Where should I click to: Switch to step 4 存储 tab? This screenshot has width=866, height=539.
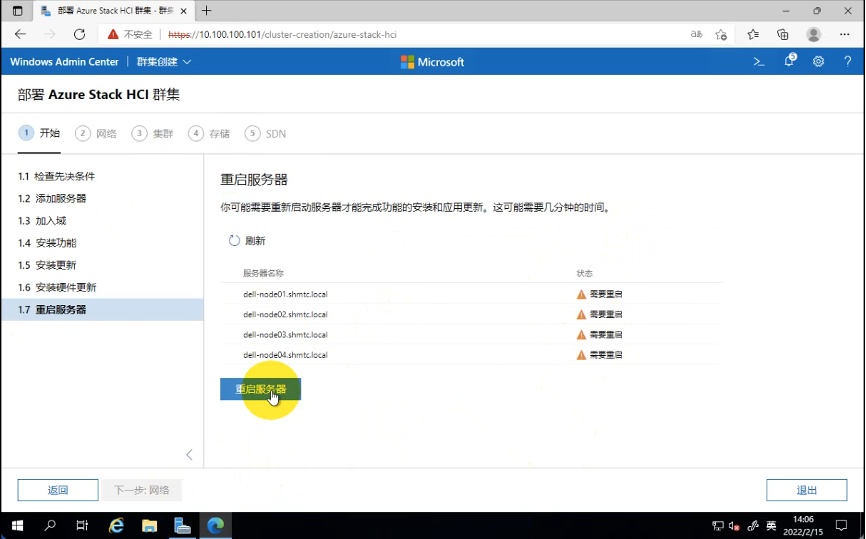(209, 134)
